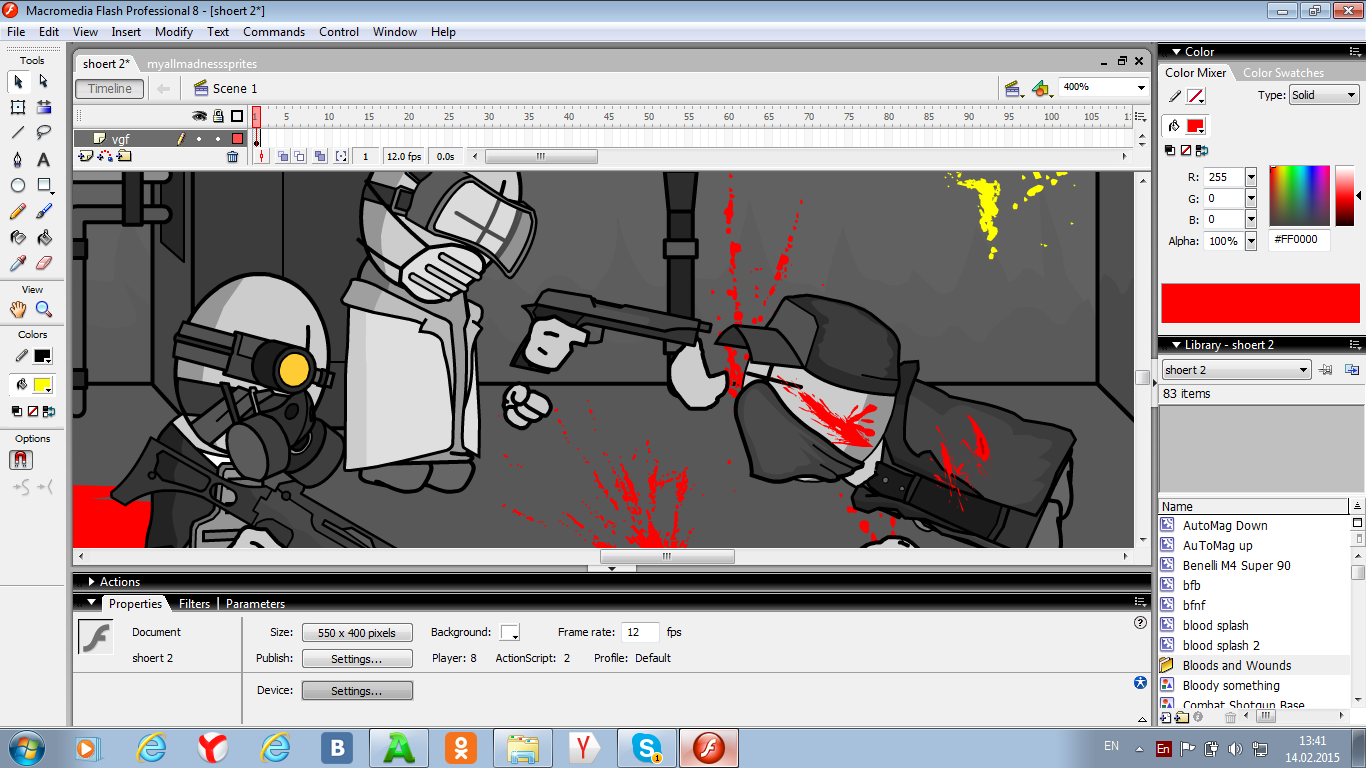Click the Center Frame button
Image resolution: width=1366 pixels, height=772 pixels.
(261, 156)
